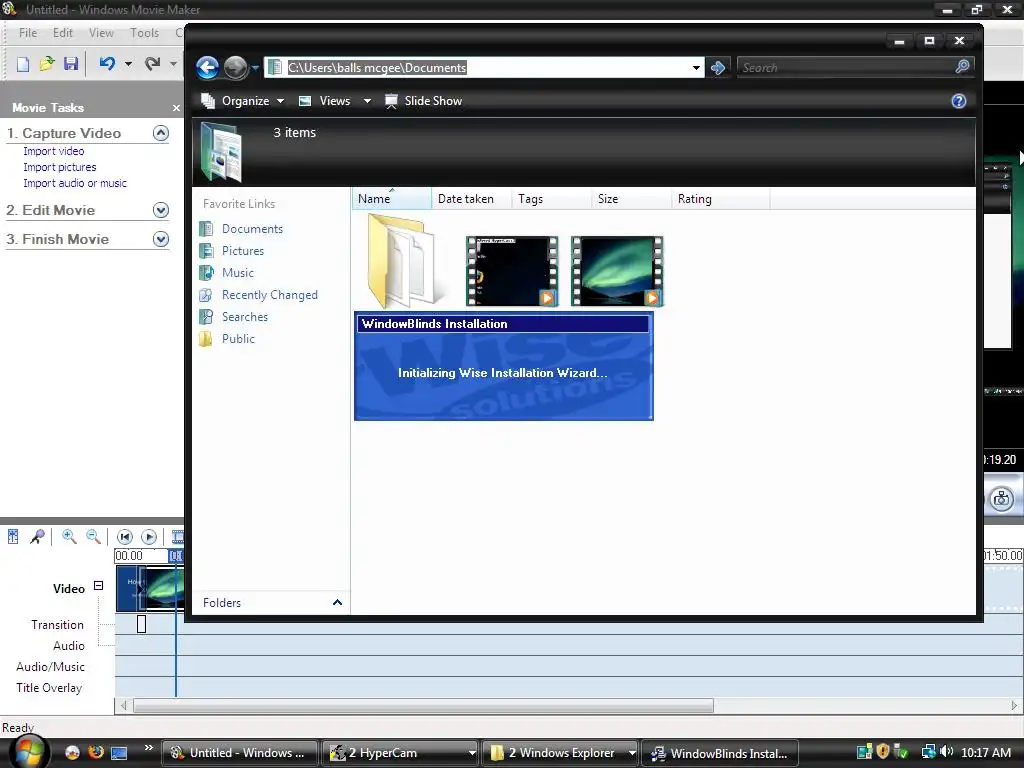The width and height of the screenshot is (1024, 768).
Task: Open the Views dropdown arrow
Action: [x=367, y=101]
